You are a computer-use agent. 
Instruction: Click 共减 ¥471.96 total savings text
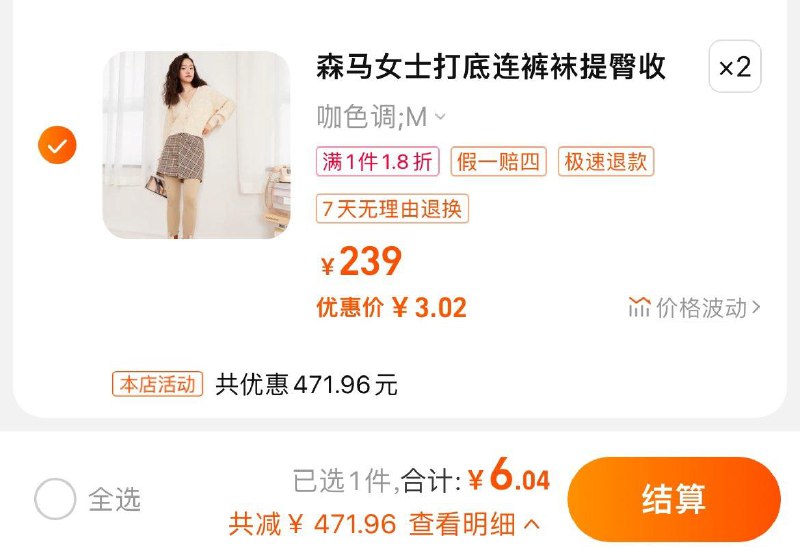tap(312, 524)
